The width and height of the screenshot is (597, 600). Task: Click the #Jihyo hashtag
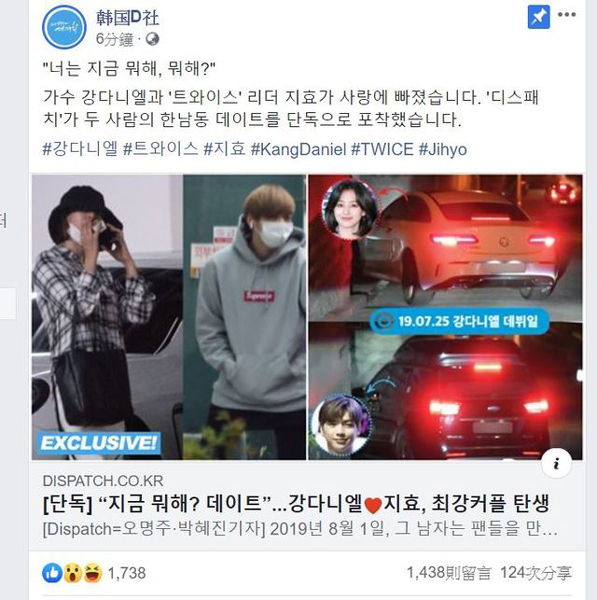click(443, 149)
